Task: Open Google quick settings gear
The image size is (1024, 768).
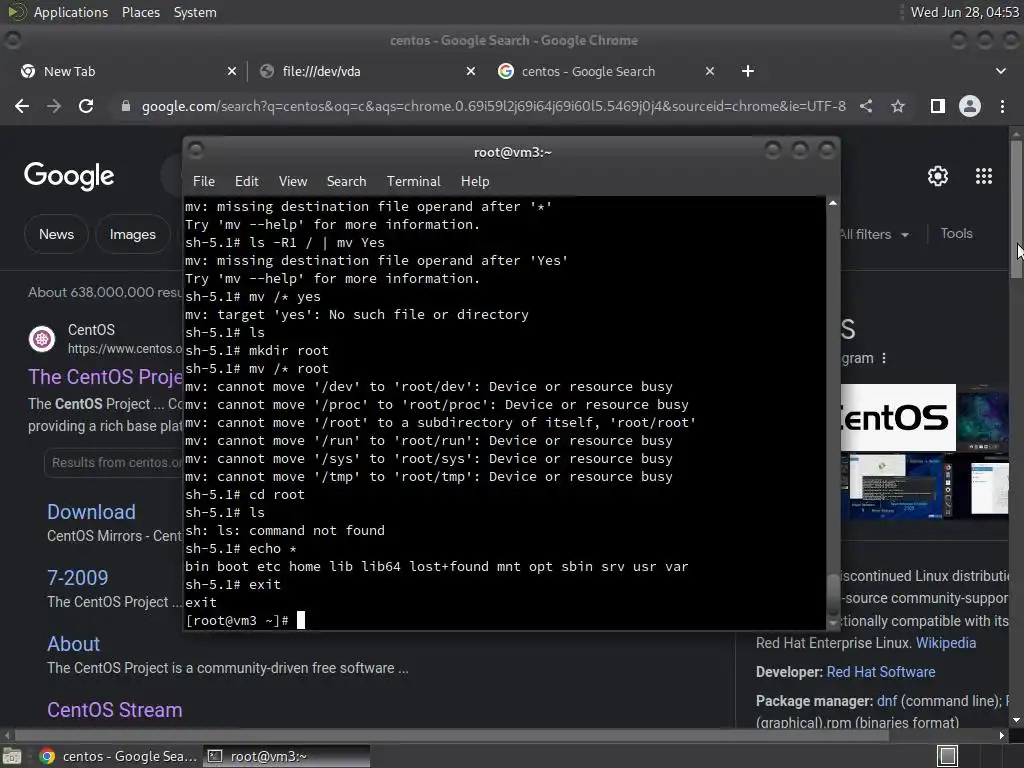Action: click(x=938, y=176)
